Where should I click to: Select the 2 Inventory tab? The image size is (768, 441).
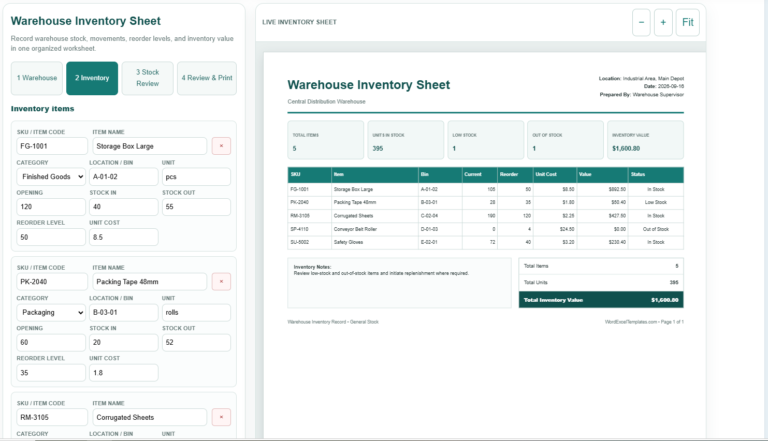tap(92, 78)
